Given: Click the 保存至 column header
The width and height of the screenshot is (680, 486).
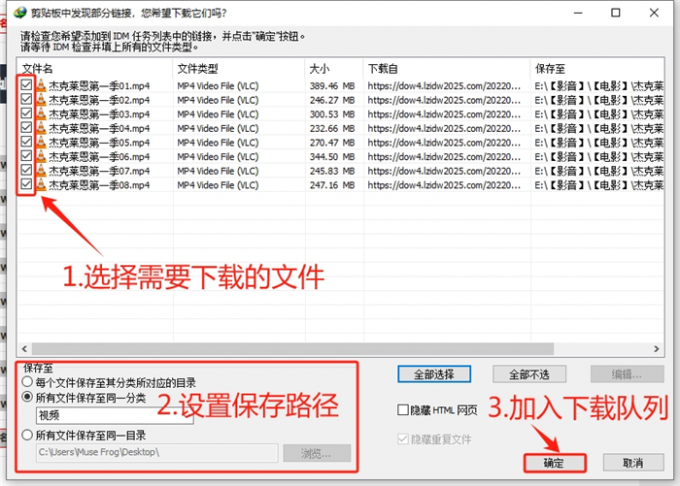Looking at the screenshot, I should 597,68.
